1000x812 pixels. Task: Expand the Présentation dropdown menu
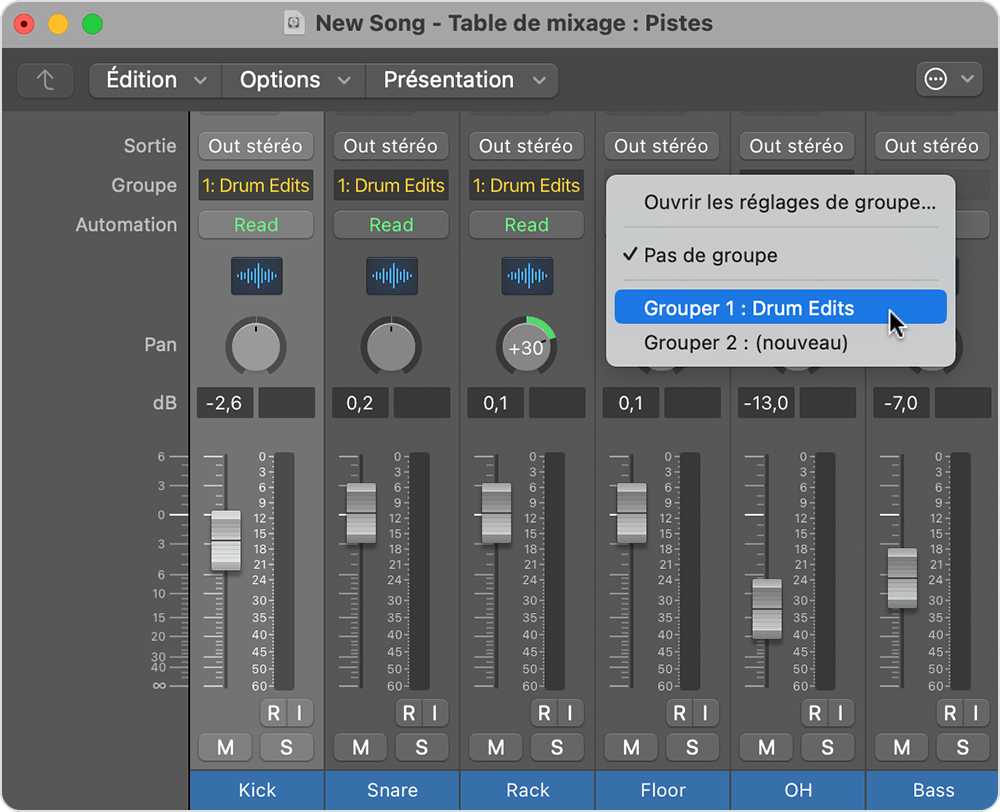point(462,80)
